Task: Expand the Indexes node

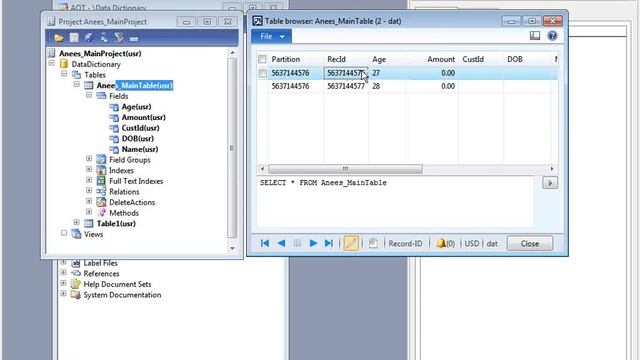Action: 89,169
